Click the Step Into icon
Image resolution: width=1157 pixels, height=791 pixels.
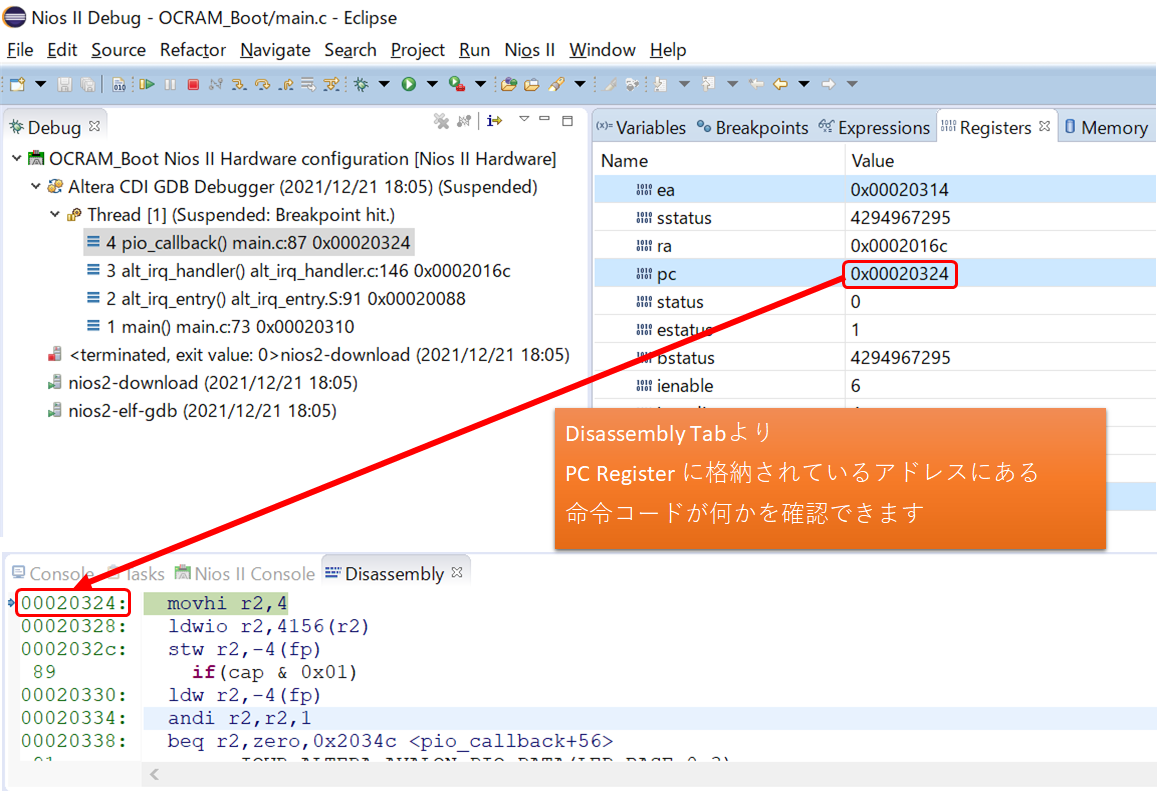coord(240,85)
